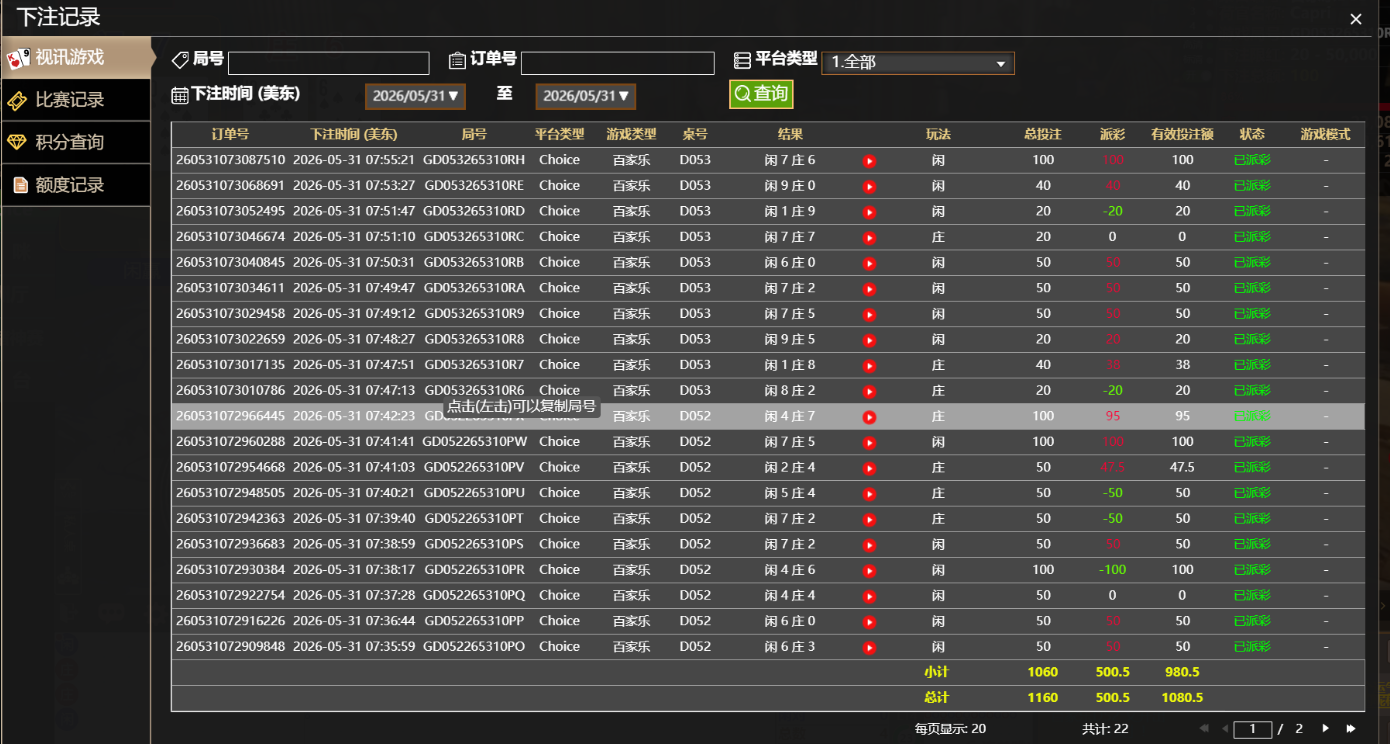Image resolution: width=1390 pixels, height=744 pixels.
Task: Jump to first page arrow
Action: coord(1204,729)
